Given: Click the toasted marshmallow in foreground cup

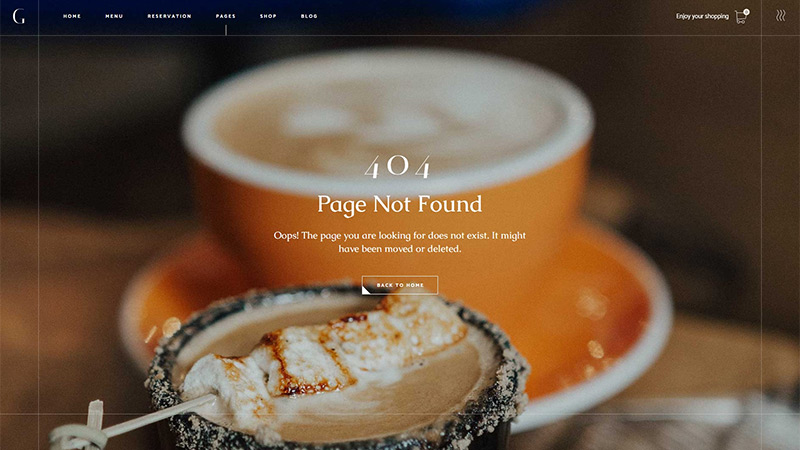Looking at the screenshot, I should (x=327, y=352).
